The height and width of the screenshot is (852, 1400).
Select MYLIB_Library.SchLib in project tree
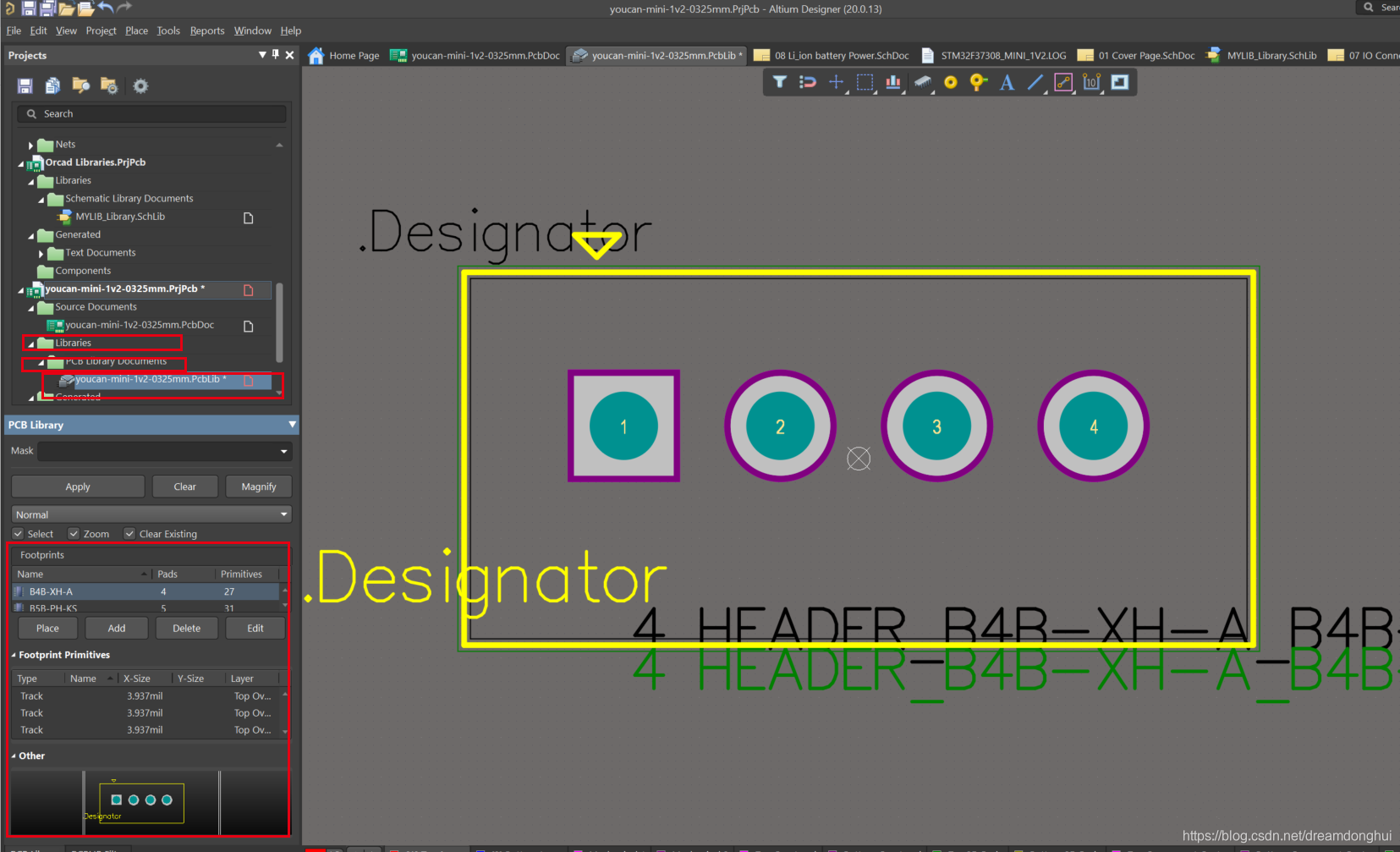point(120,217)
